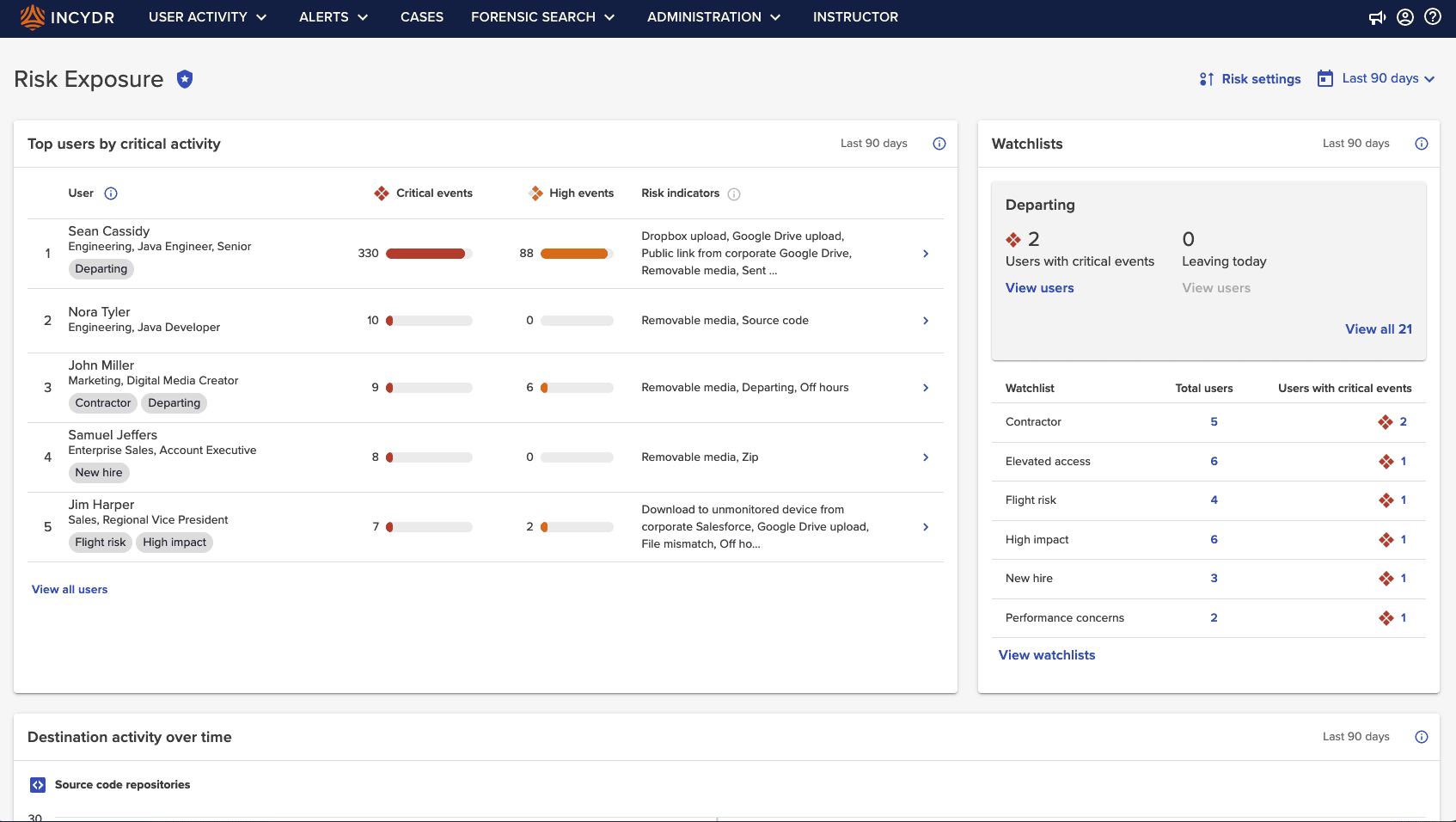Click Contractor watchlist total users count
Screen dimensions: 1456x822
coord(1214,422)
